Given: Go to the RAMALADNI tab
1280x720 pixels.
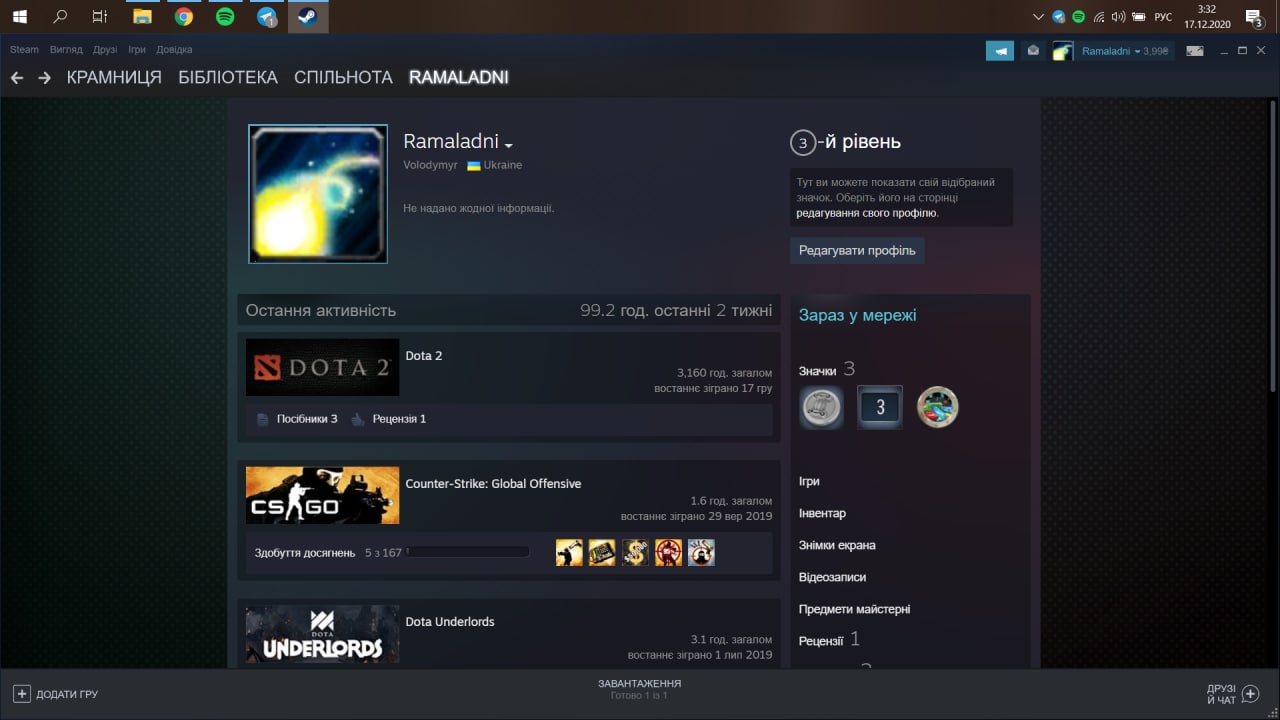Looking at the screenshot, I should pyautogui.click(x=459, y=78).
